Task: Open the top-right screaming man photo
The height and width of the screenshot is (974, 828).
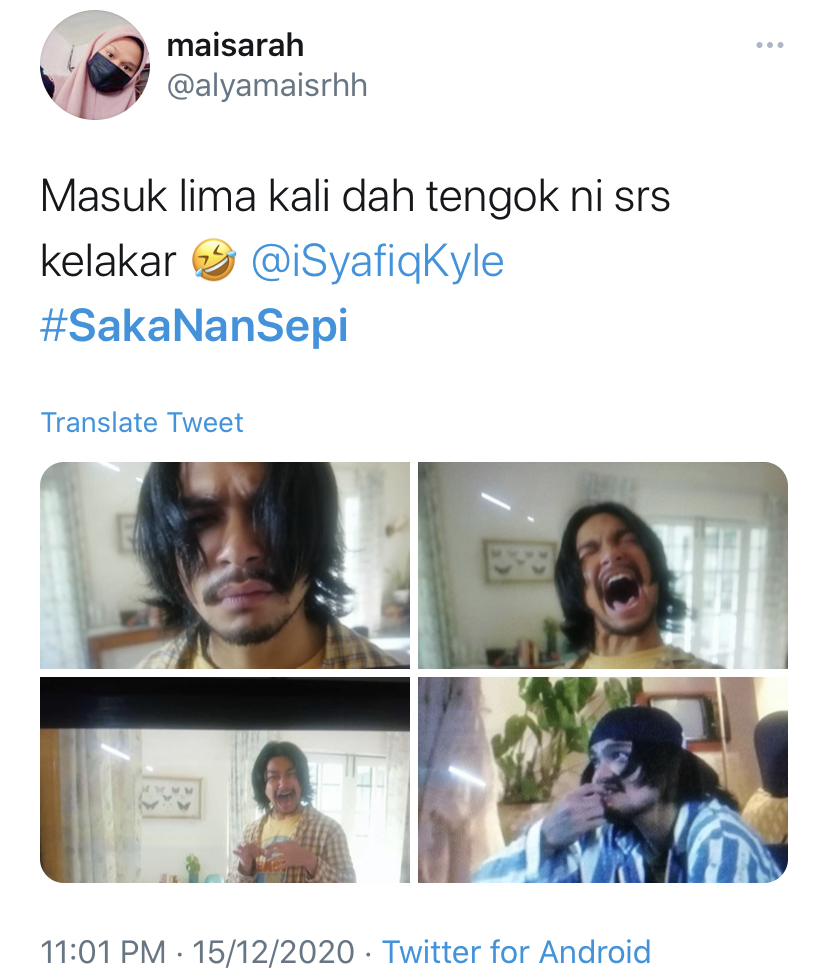Action: pos(603,565)
